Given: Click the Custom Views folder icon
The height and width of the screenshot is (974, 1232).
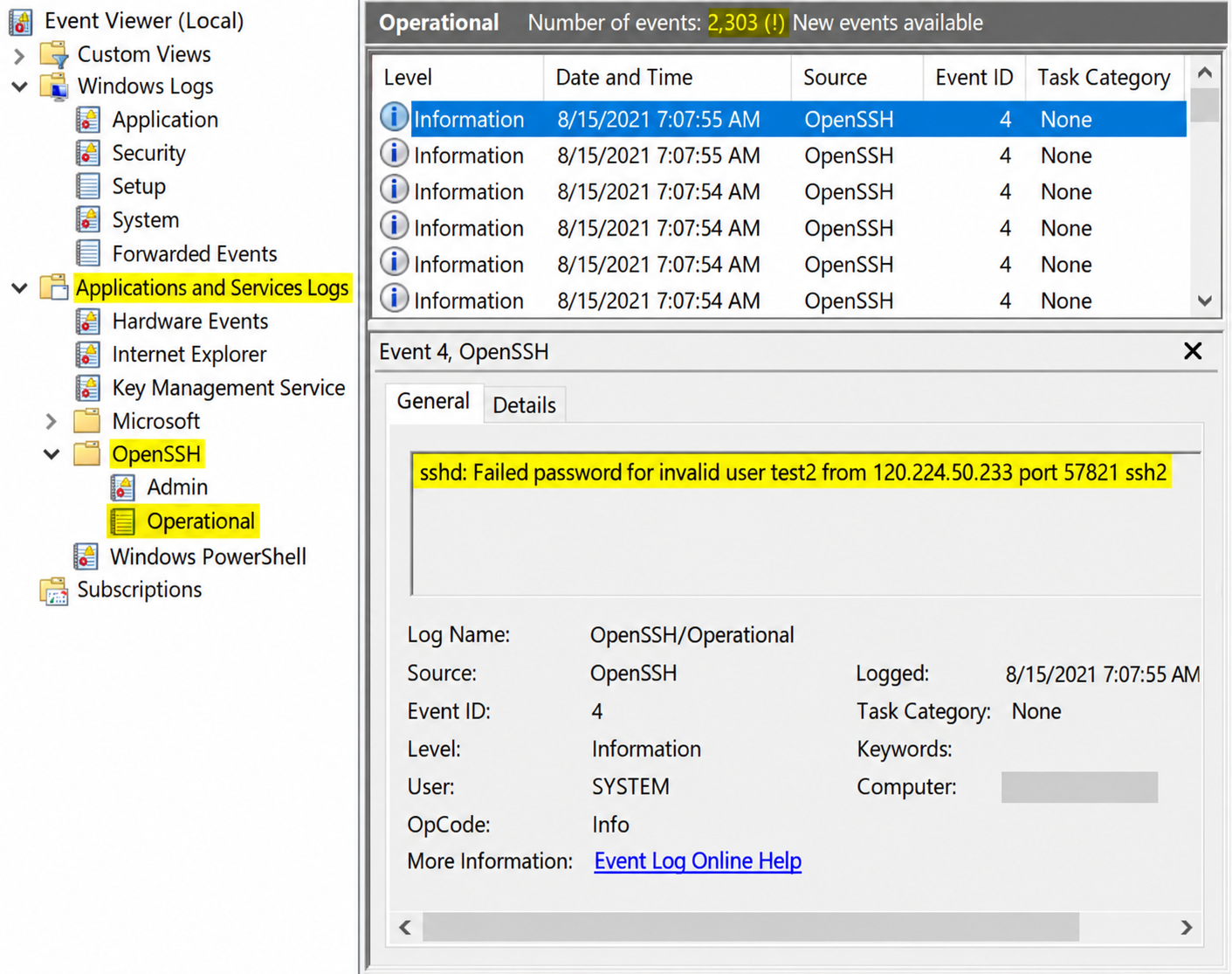Looking at the screenshot, I should 54,54.
